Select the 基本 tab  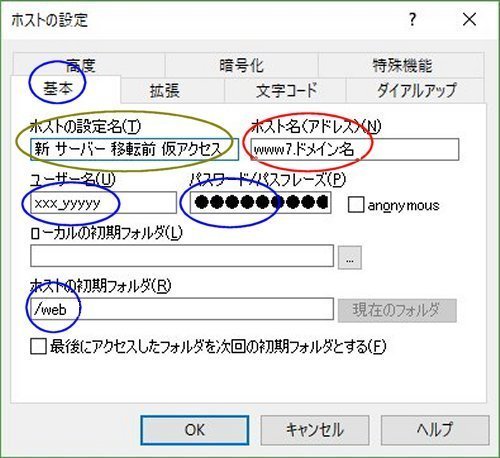coord(66,89)
